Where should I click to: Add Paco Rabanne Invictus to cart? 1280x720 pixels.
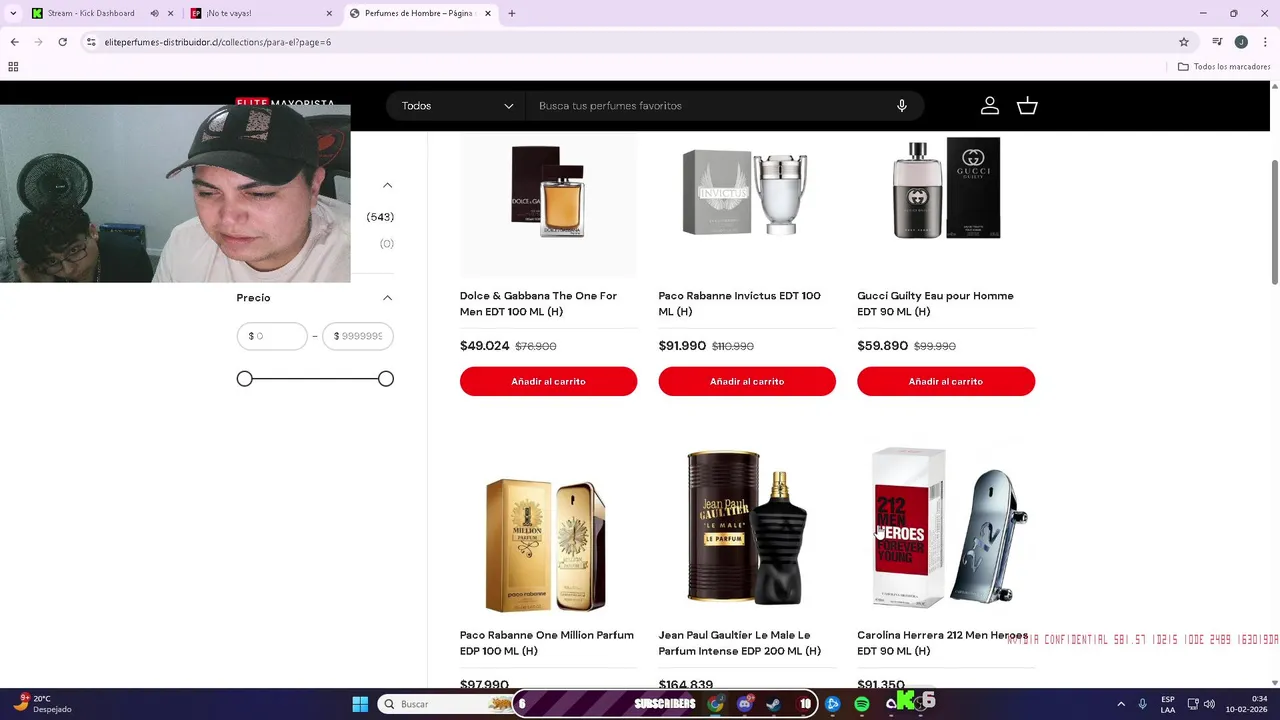tap(747, 381)
